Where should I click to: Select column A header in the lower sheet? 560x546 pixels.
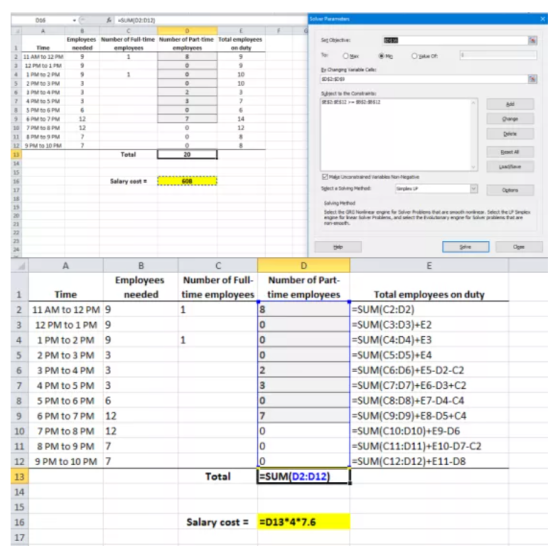(66, 266)
